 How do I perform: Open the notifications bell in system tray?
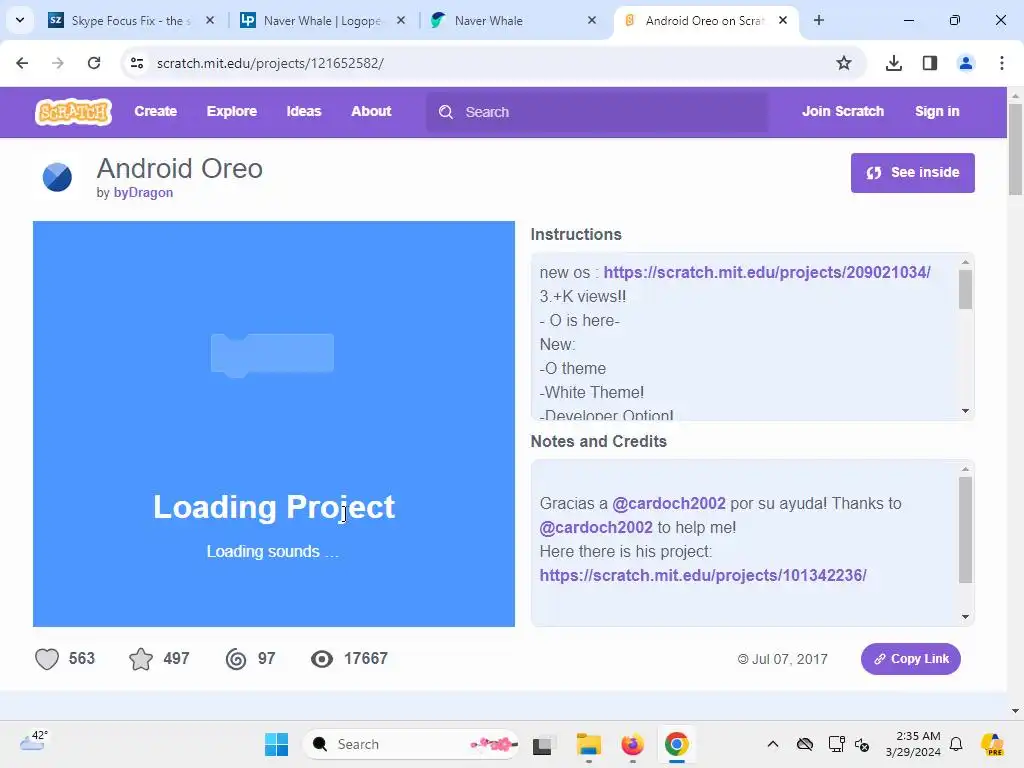pos(956,744)
